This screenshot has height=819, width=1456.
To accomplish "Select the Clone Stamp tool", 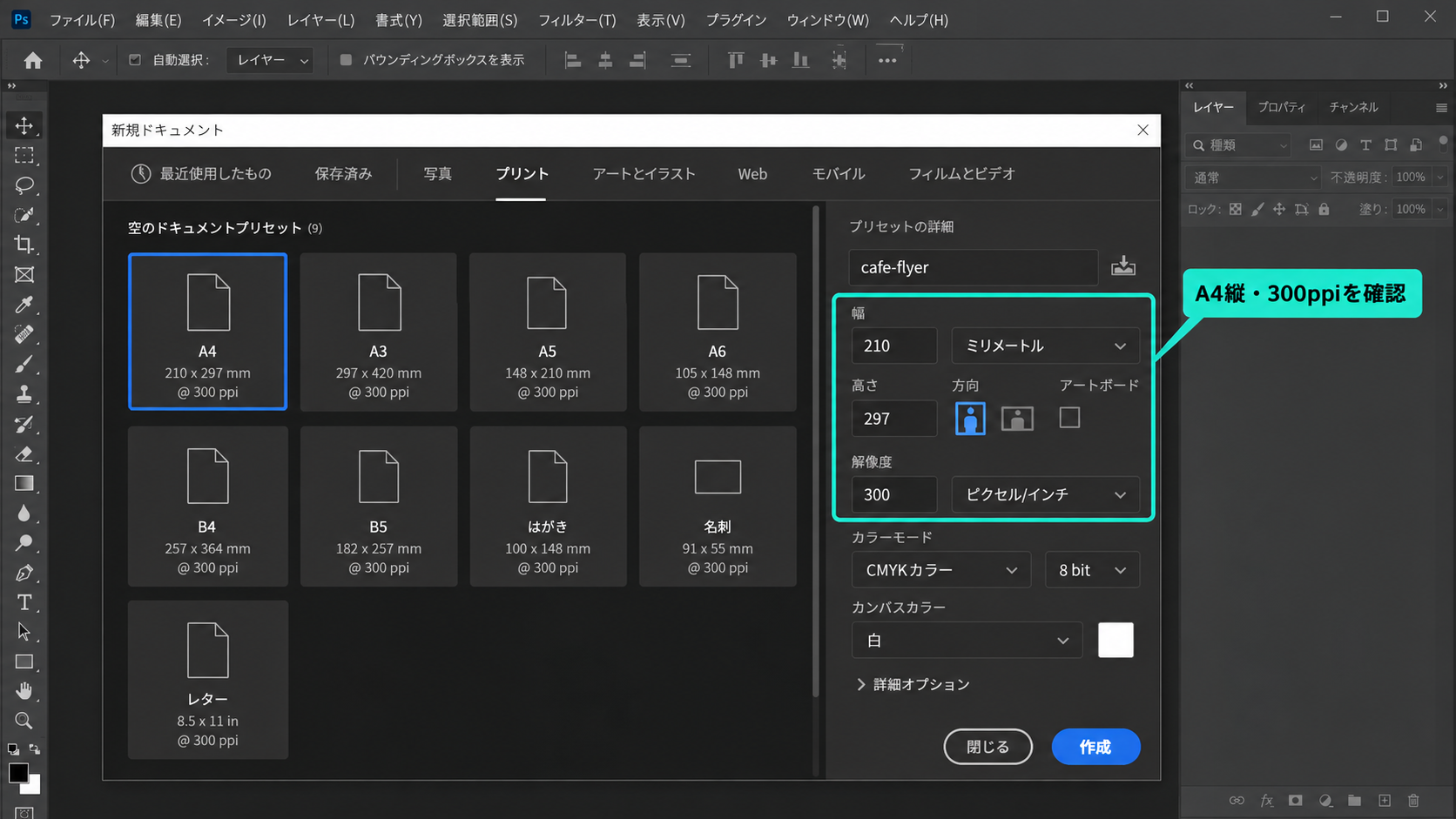I will point(24,394).
